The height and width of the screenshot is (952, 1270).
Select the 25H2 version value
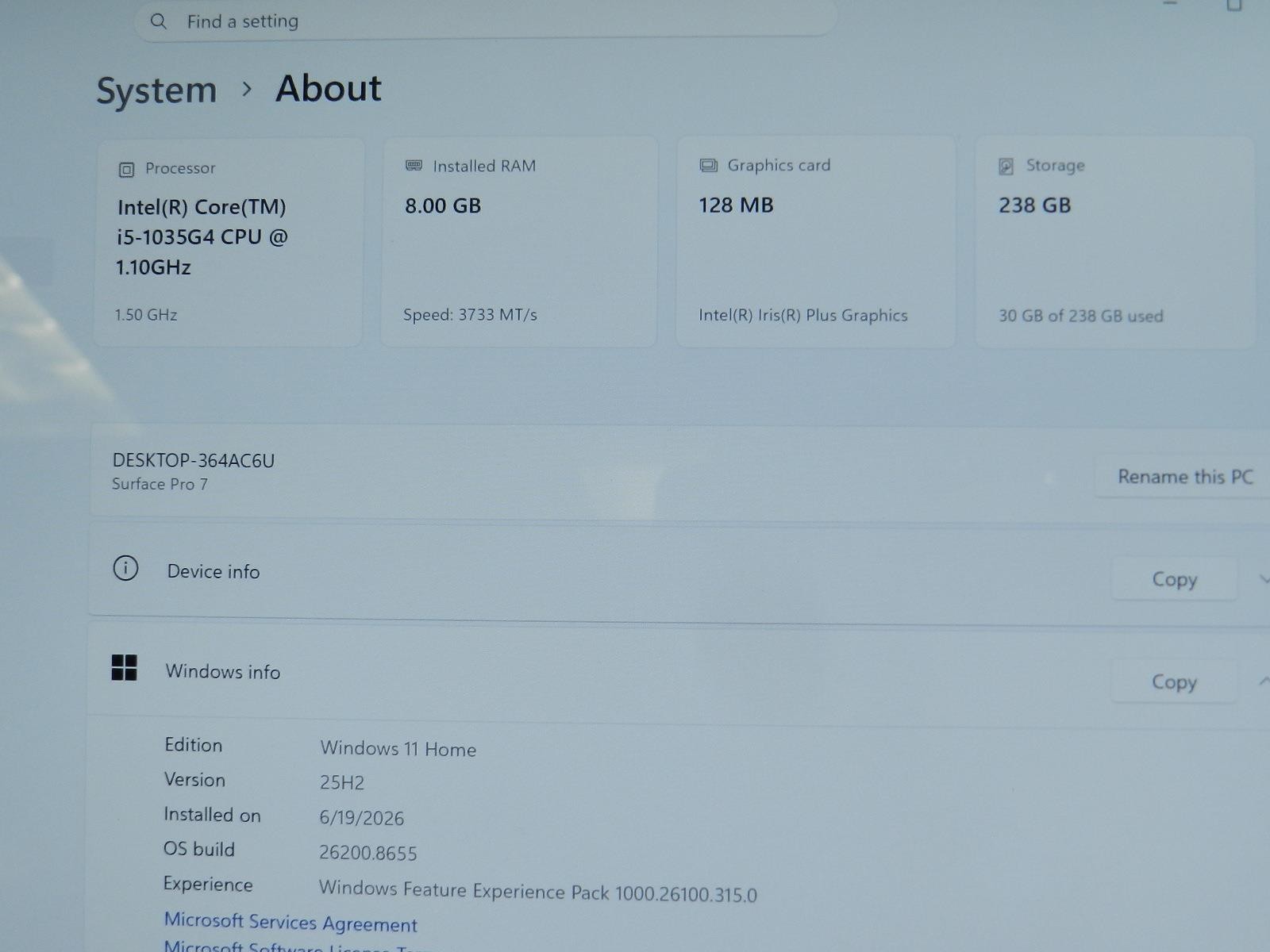342,783
